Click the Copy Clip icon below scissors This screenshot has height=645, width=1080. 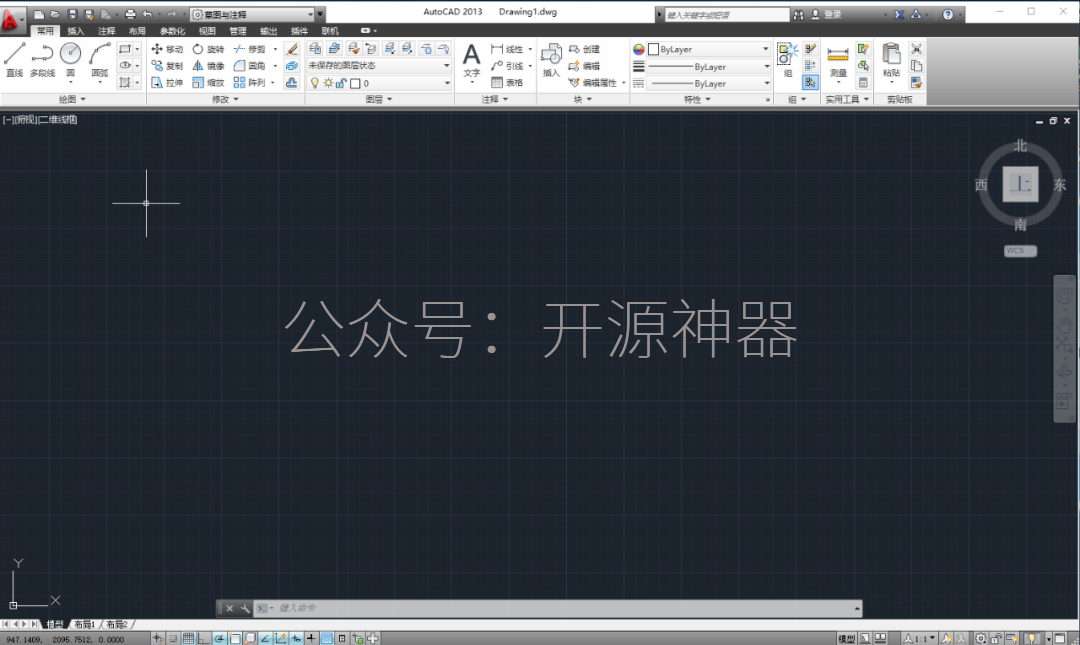[x=916, y=65]
